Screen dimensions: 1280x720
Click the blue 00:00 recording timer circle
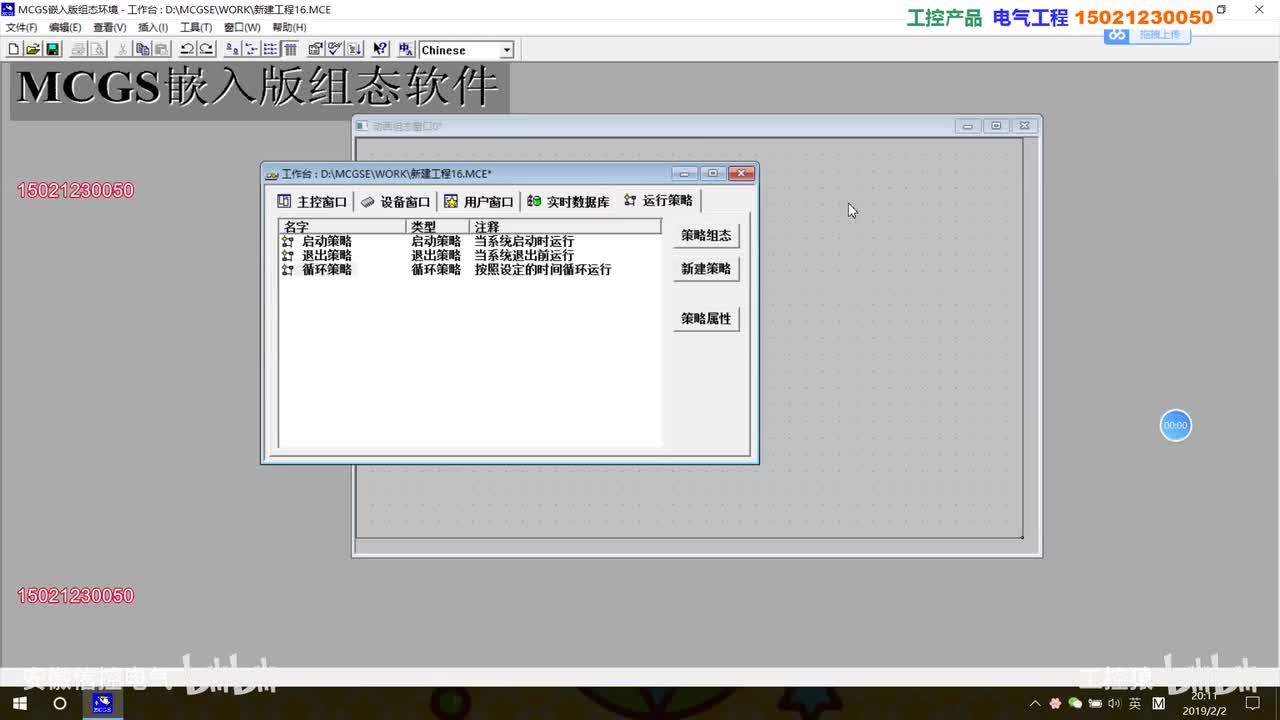[x=1176, y=425]
